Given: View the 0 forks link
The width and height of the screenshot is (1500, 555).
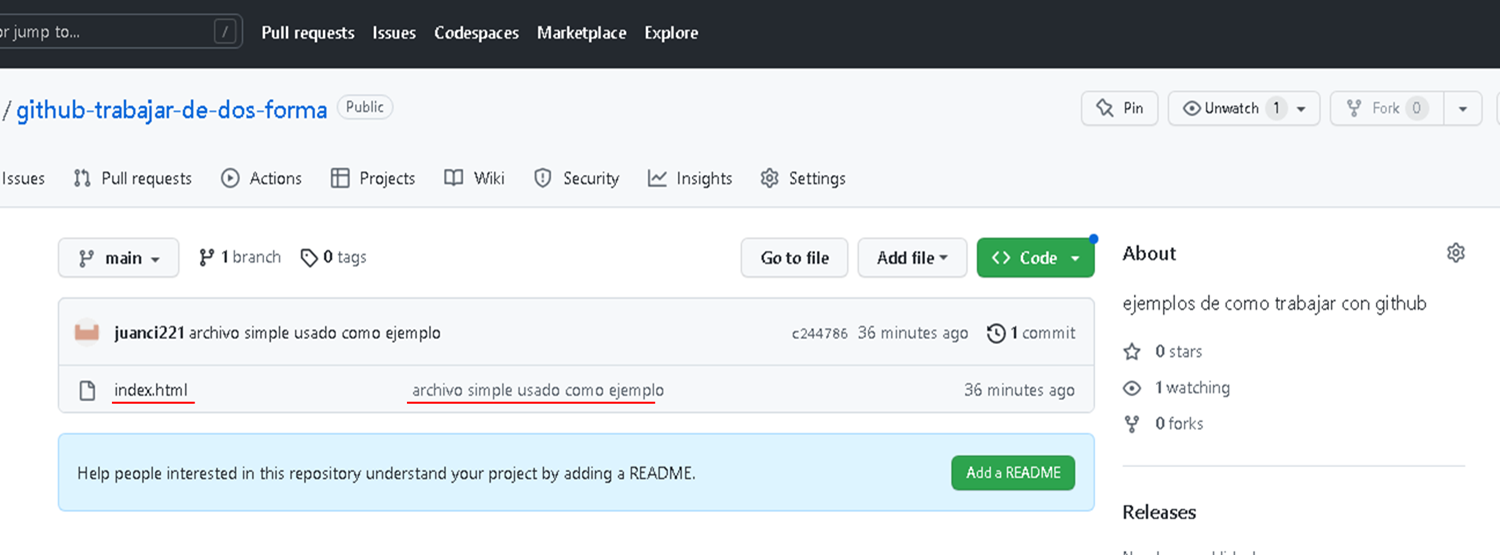Looking at the screenshot, I should pyautogui.click(x=1163, y=424).
